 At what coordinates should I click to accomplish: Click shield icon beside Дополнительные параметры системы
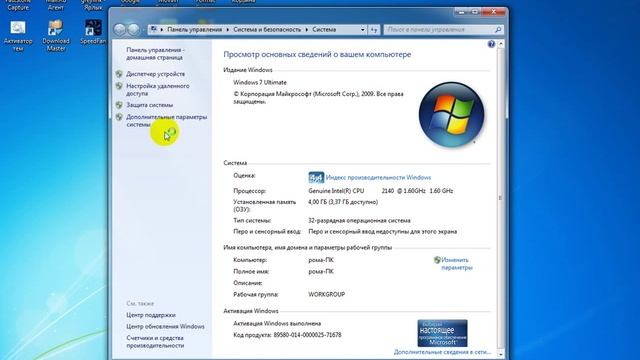tap(119, 117)
